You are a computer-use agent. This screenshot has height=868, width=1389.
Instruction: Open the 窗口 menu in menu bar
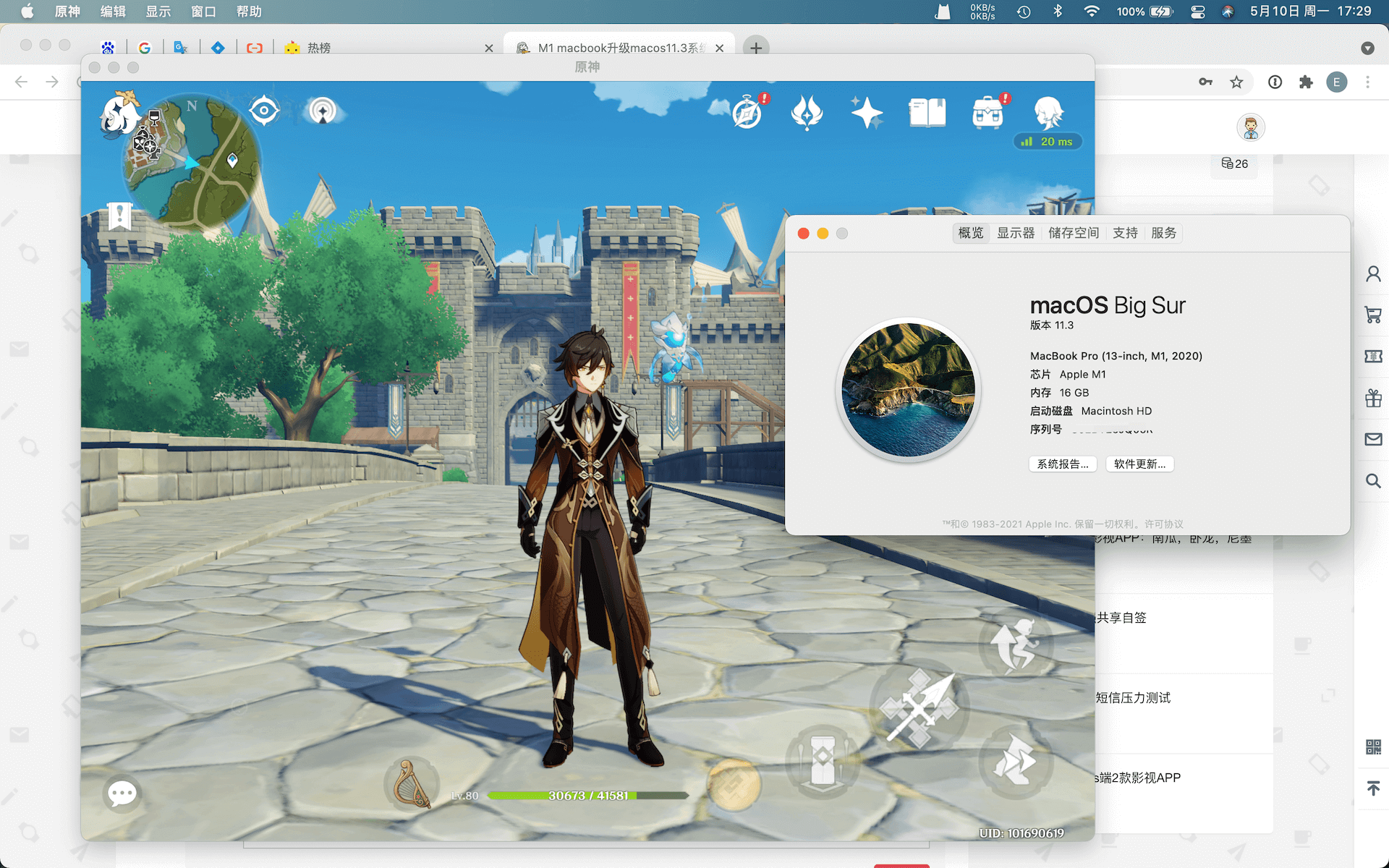pyautogui.click(x=203, y=12)
